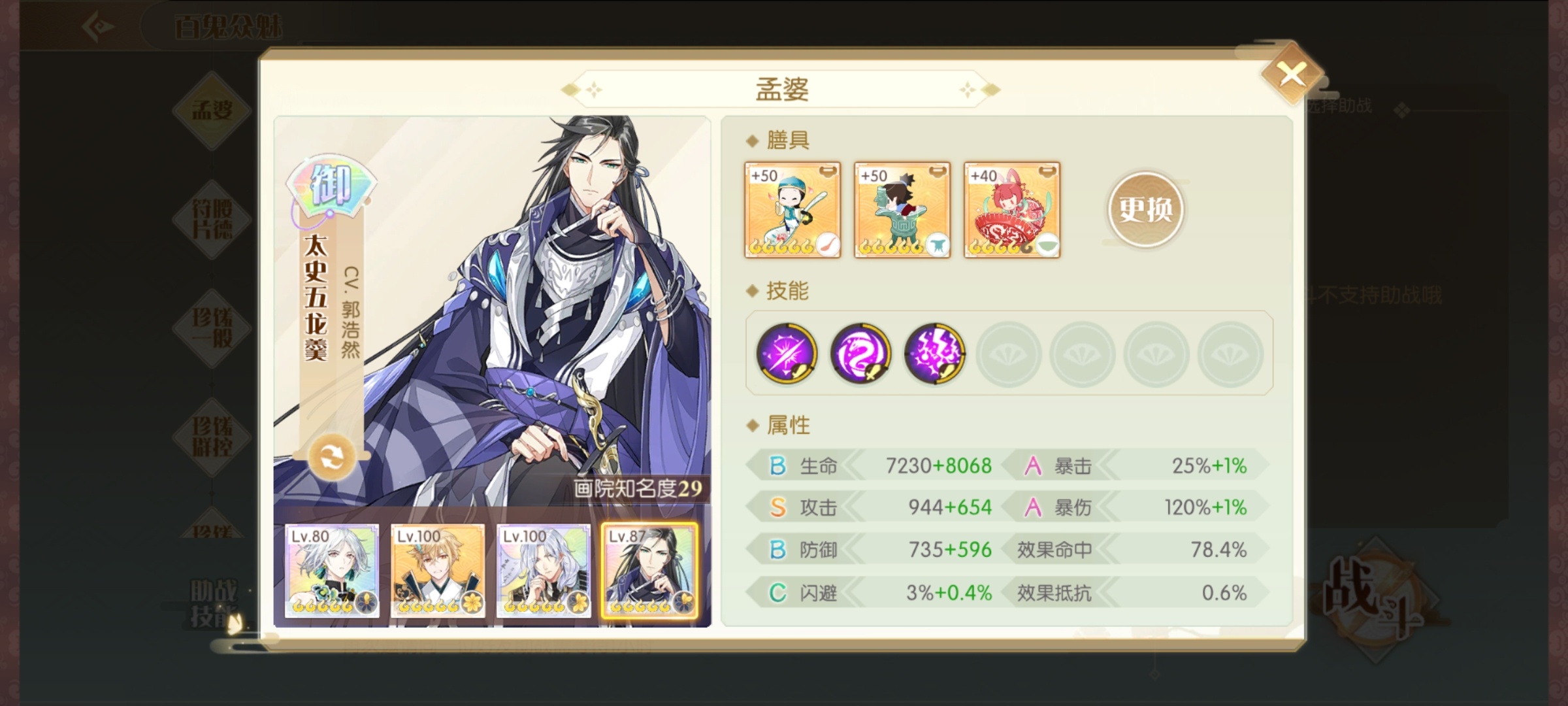Viewport: 1568px width, 706px height.
Task: Click the first empty locked skill slot
Action: tap(1009, 353)
